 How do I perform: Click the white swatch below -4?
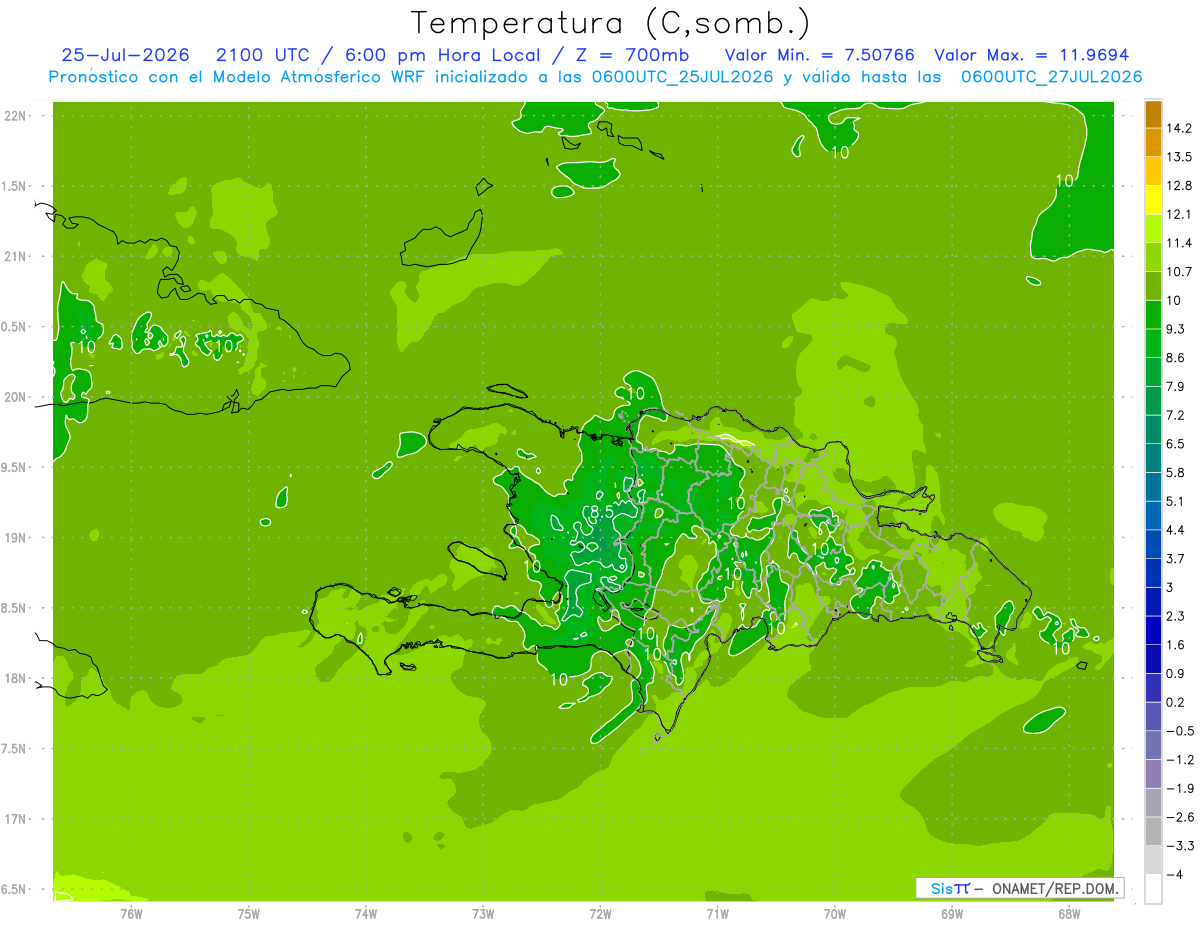tap(1153, 888)
